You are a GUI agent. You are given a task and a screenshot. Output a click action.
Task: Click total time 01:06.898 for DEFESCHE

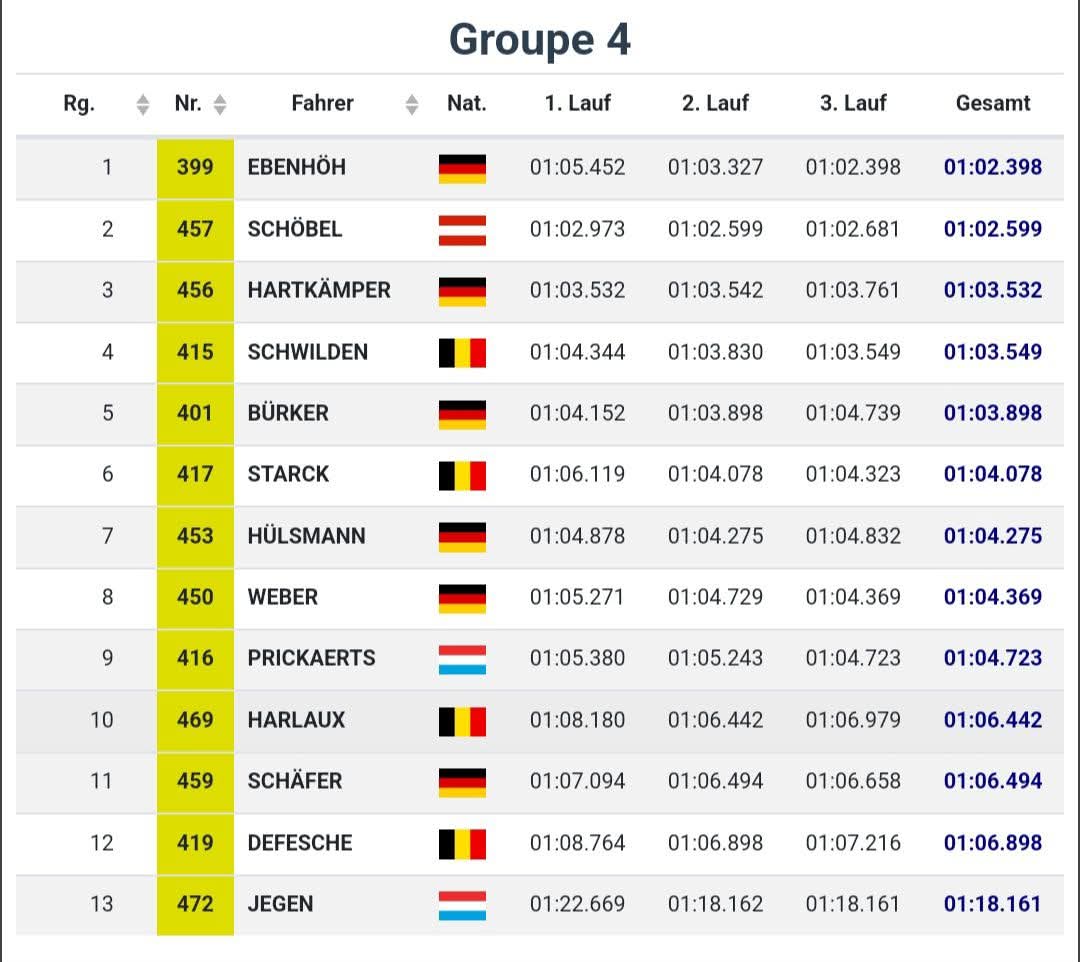pyautogui.click(x=993, y=843)
